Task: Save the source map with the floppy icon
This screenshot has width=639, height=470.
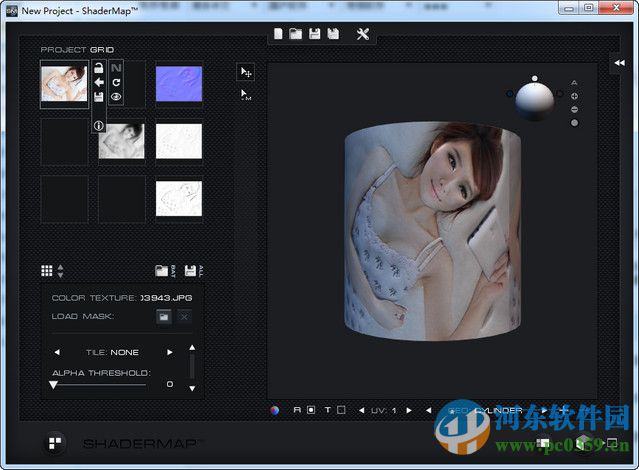Action: [99, 97]
